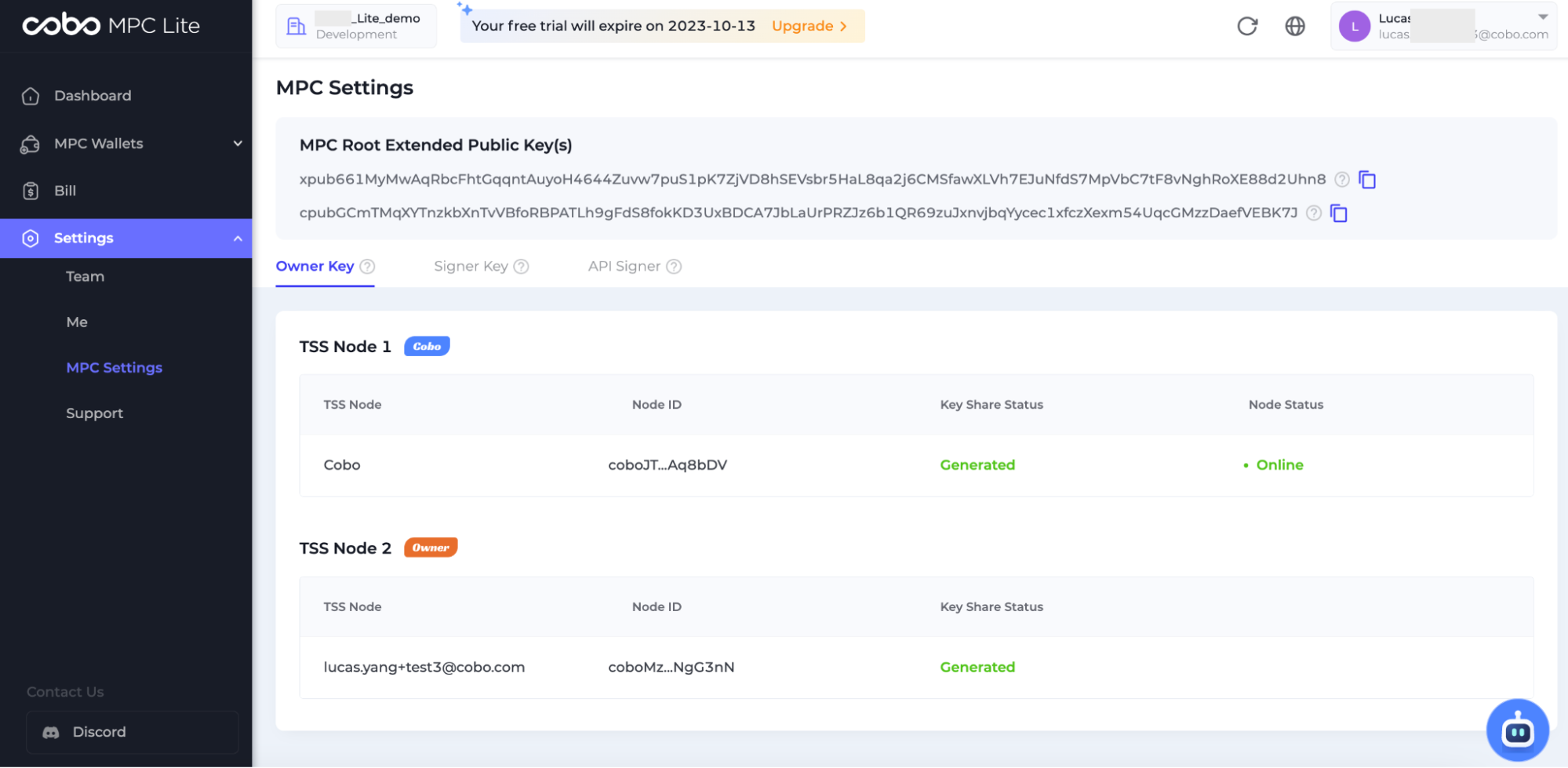Image resolution: width=1568 pixels, height=768 pixels.
Task: Open the chatbot assistant button
Action: click(x=1517, y=730)
